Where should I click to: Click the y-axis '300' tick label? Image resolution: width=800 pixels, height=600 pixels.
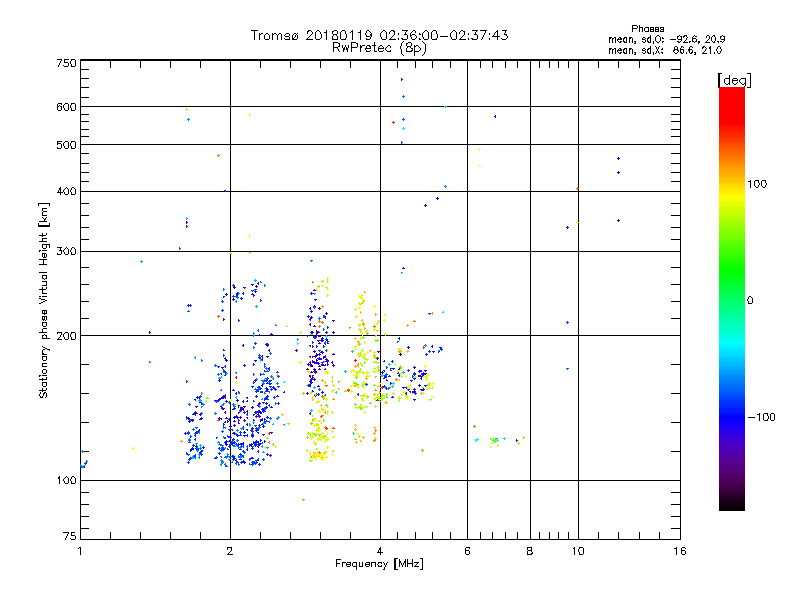pos(67,252)
